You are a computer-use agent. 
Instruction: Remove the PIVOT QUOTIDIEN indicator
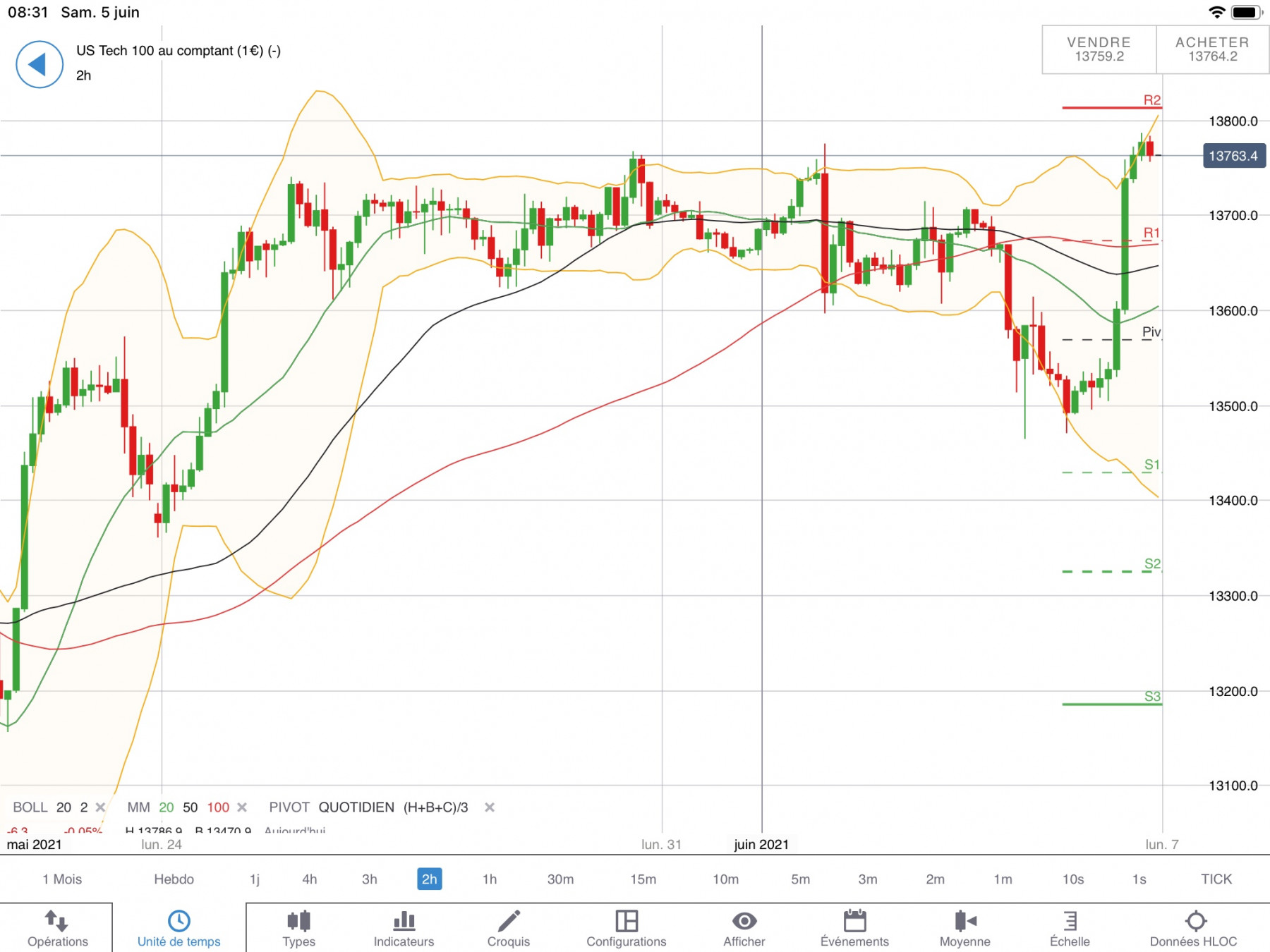pyautogui.click(x=490, y=807)
